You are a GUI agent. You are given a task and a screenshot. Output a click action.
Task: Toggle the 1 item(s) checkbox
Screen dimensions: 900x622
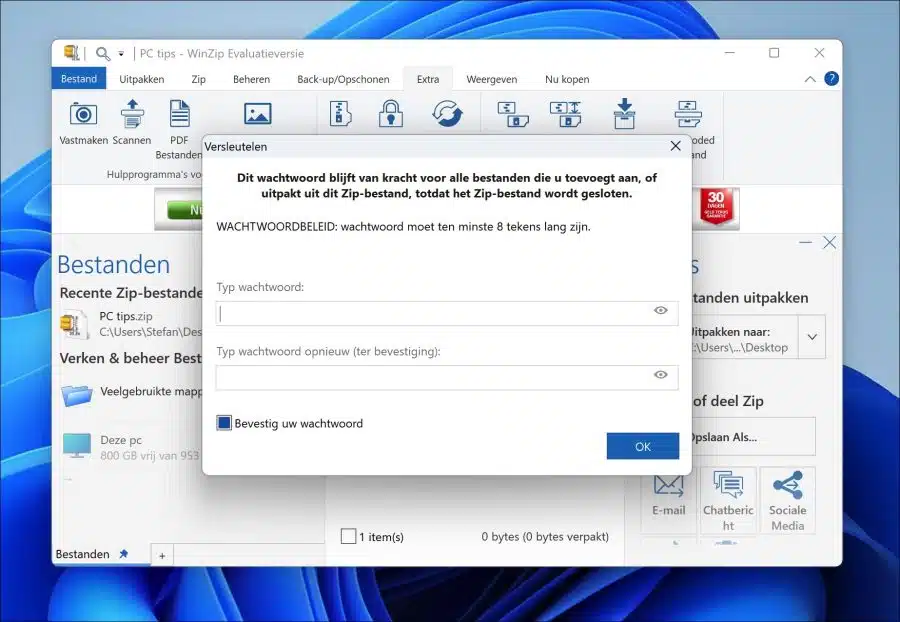point(348,537)
